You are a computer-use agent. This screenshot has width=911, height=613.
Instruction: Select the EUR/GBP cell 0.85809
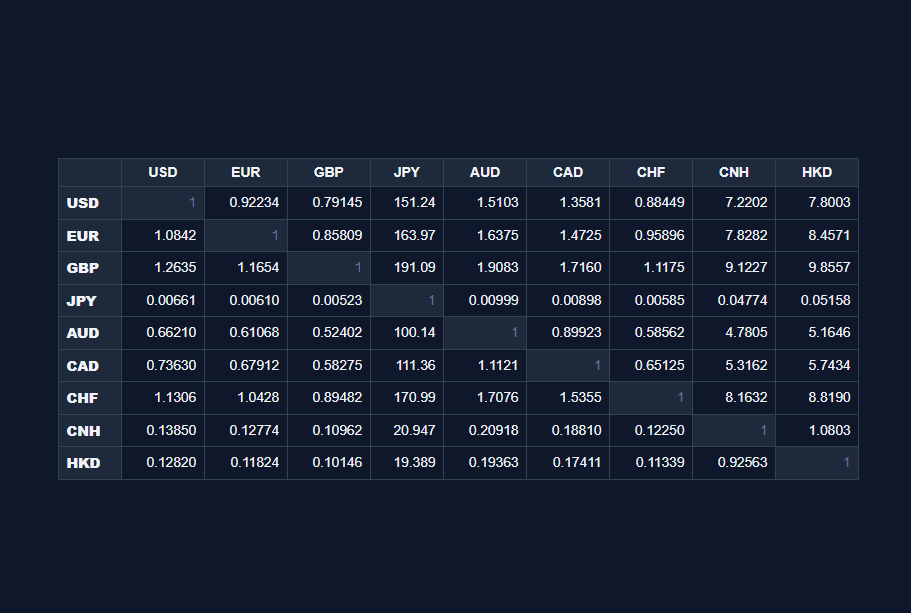329,235
